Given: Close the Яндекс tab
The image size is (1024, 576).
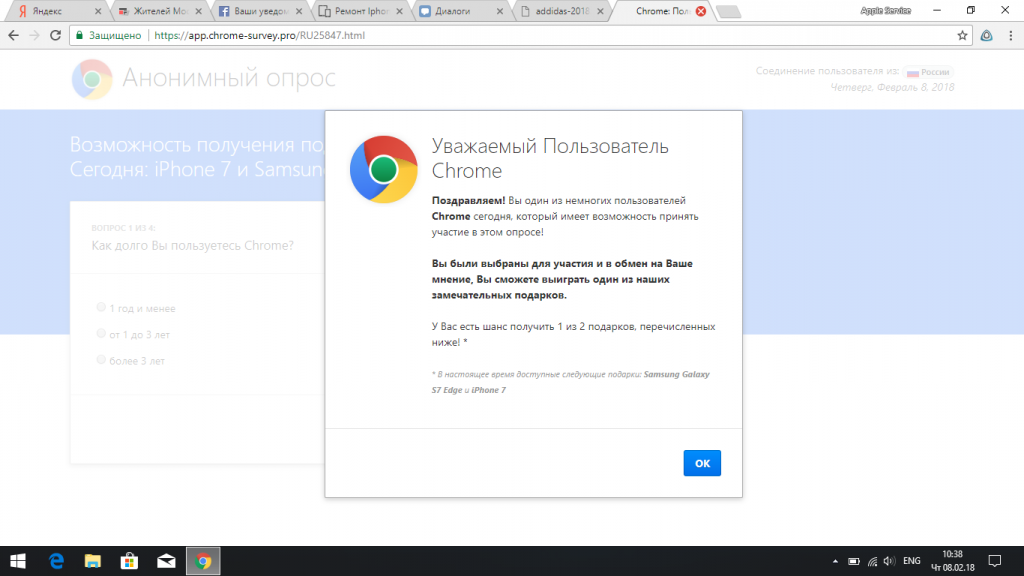Looking at the screenshot, I should click(x=98, y=11).
